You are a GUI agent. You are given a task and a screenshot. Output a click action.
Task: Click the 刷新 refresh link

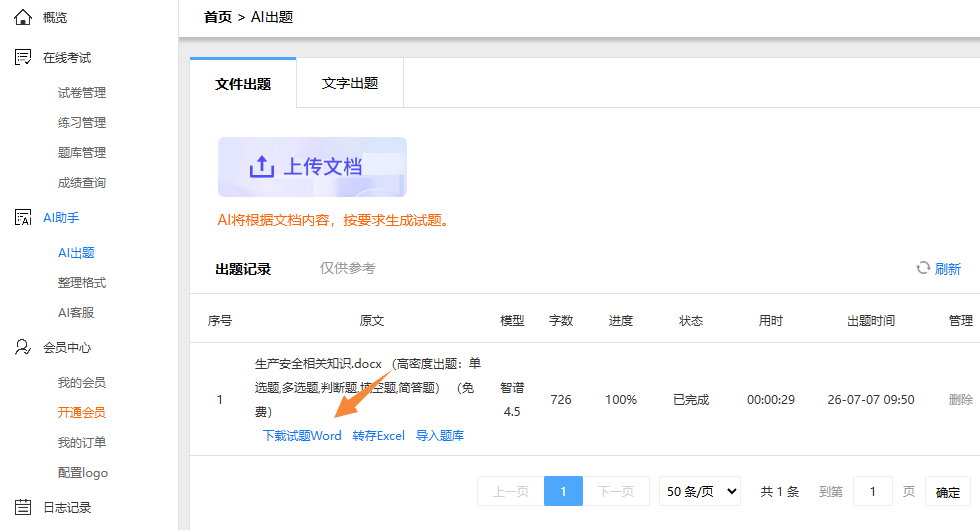pos(948,269)
